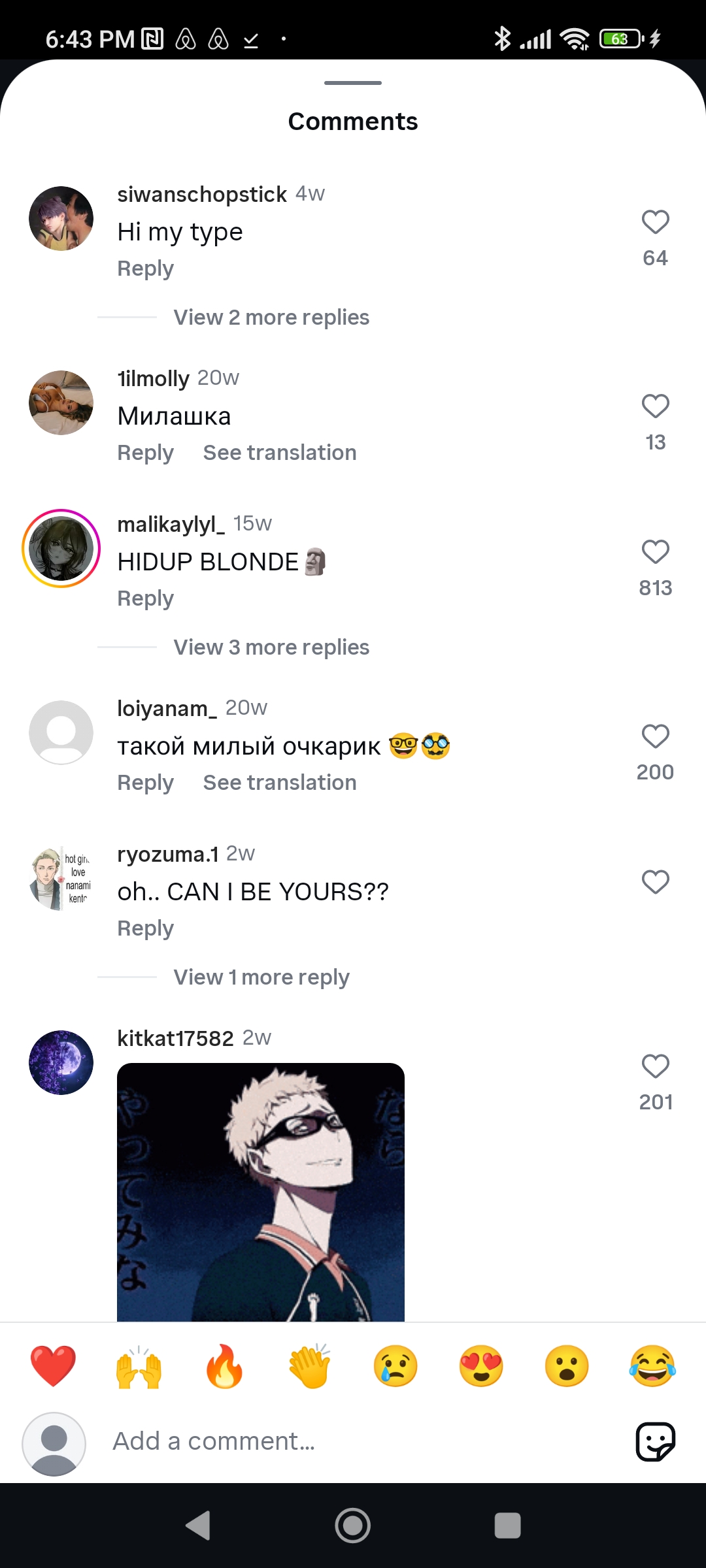Tap the red heart quick emoji
Screen dimensions: 706x1568
click(x=53, y=1366)
